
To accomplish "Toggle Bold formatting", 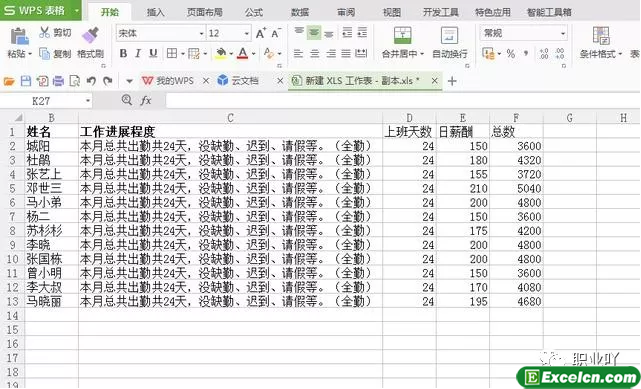I will tap(123, 54).
